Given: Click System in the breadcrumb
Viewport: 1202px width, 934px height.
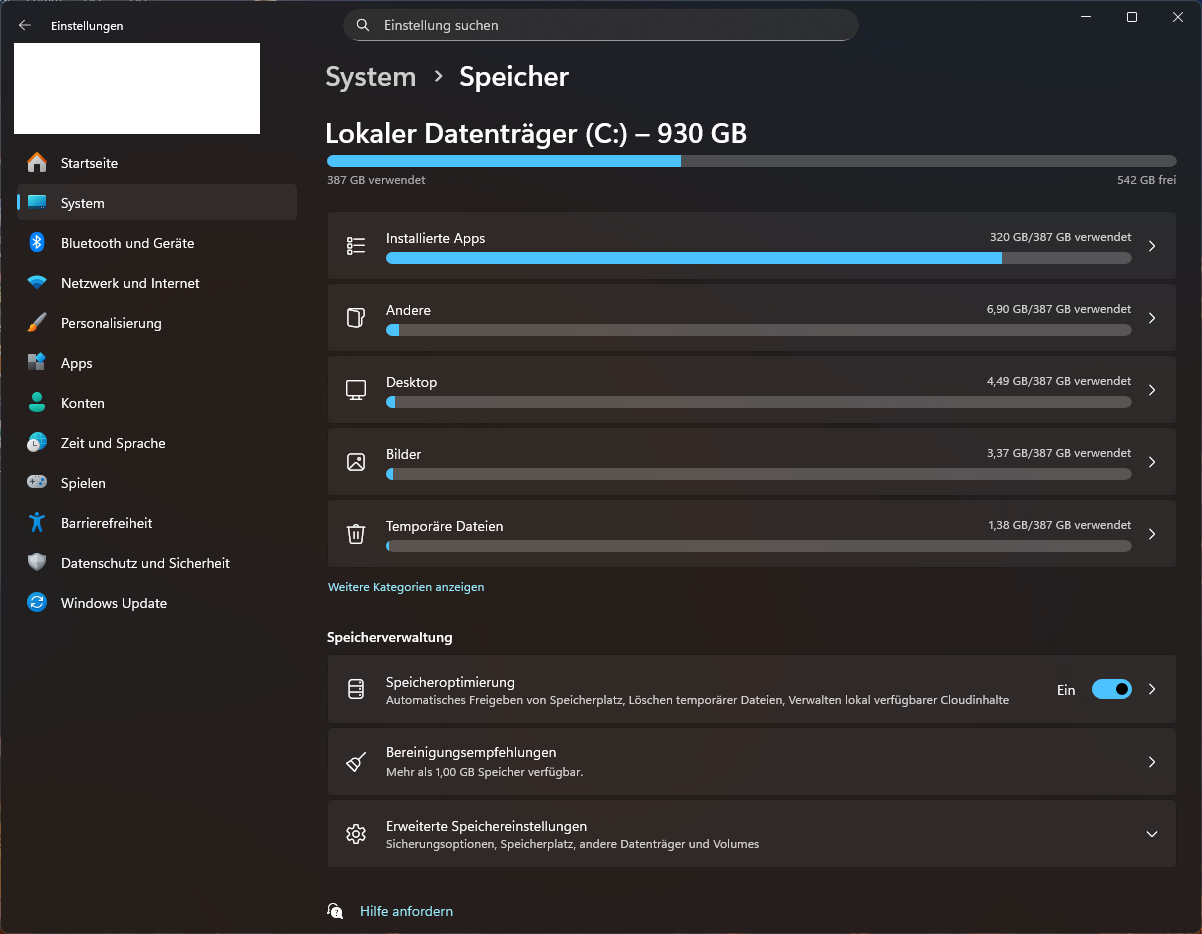Looking at the screenshot, I should (x=371, y=76).
